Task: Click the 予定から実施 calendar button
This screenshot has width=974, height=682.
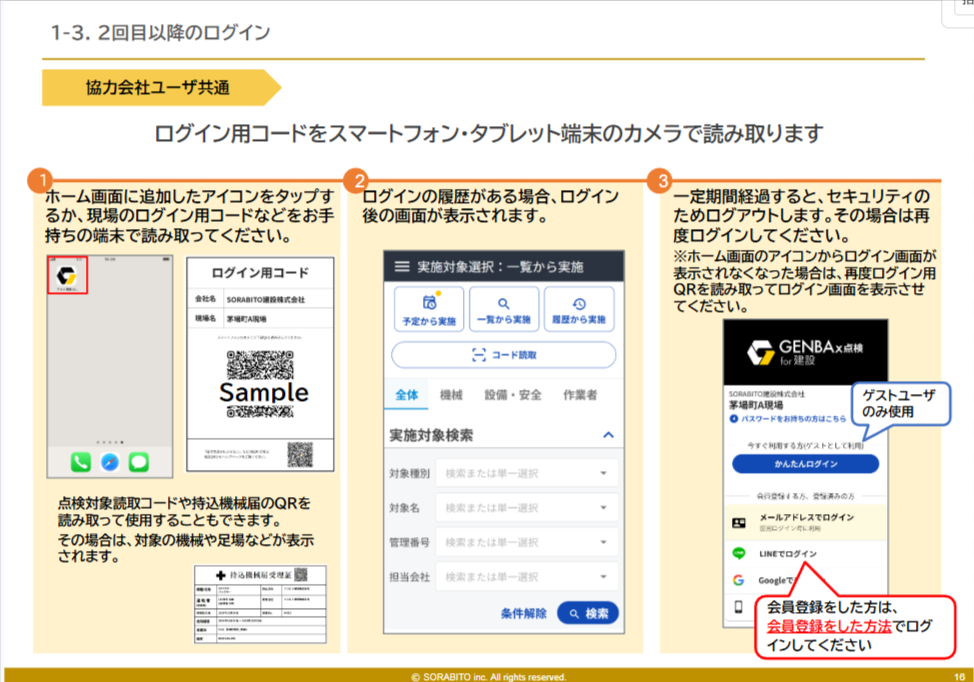Action: click(429, 309)
